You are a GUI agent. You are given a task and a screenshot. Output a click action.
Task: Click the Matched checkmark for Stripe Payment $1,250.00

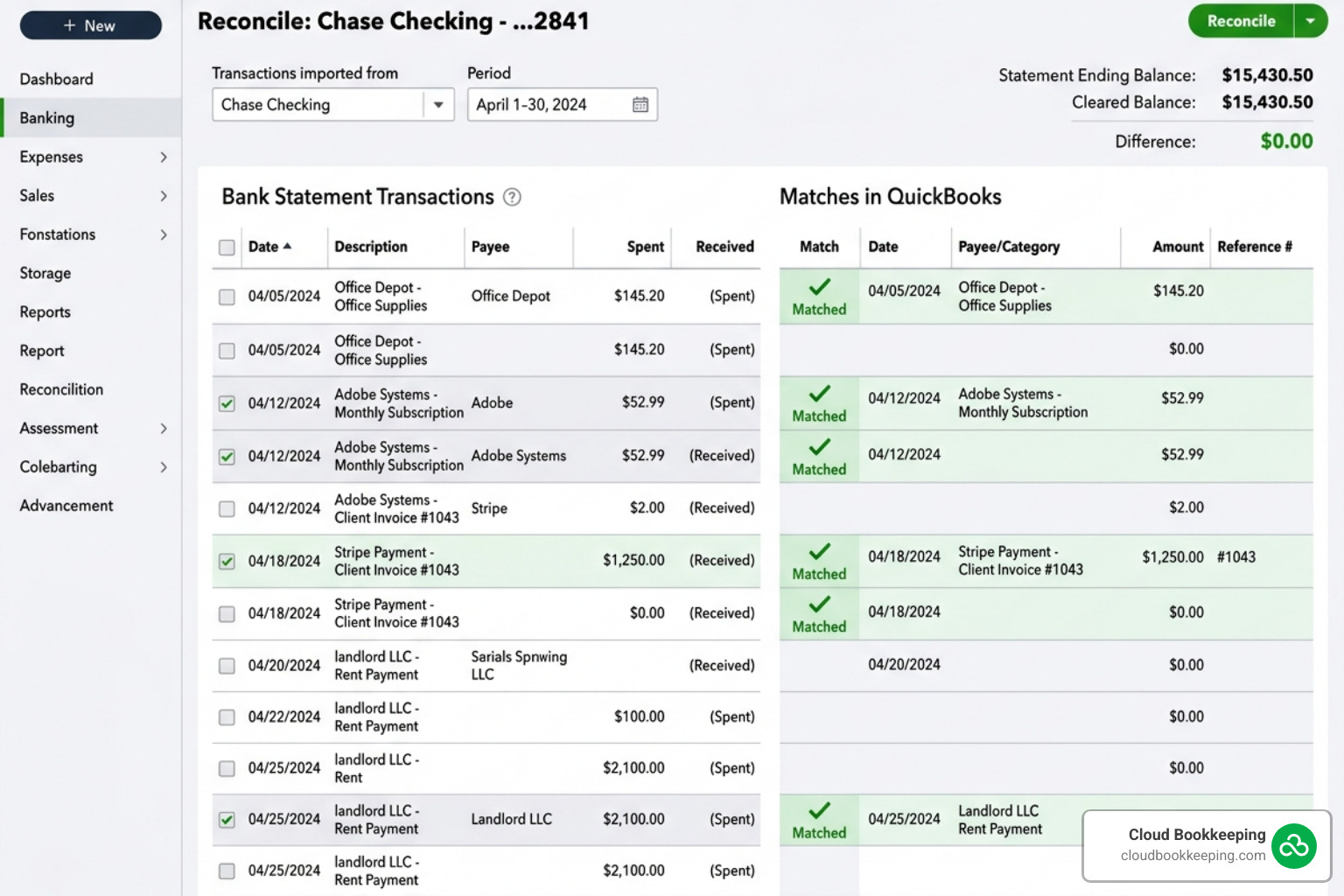tap(820, 551)
